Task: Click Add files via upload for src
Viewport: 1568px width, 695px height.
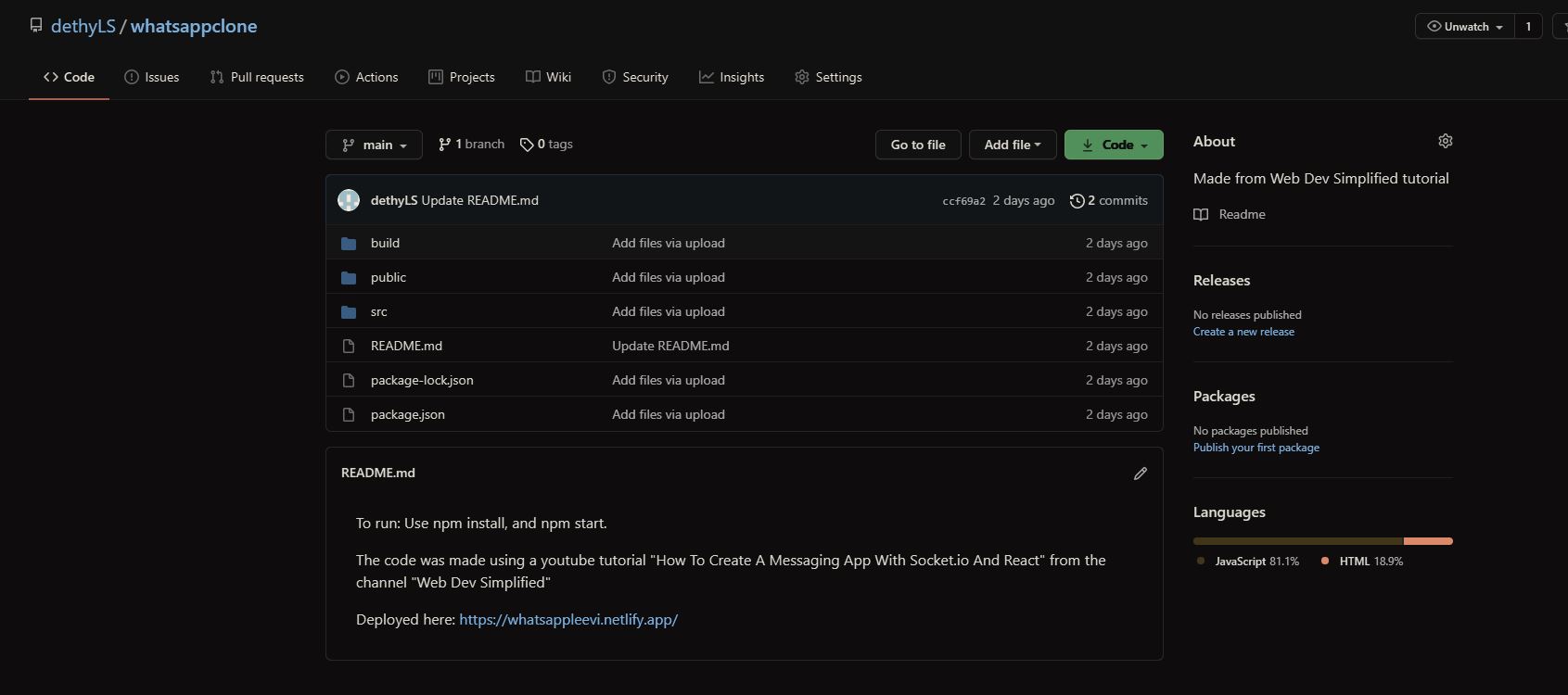Action: click(x=669, y=311)
